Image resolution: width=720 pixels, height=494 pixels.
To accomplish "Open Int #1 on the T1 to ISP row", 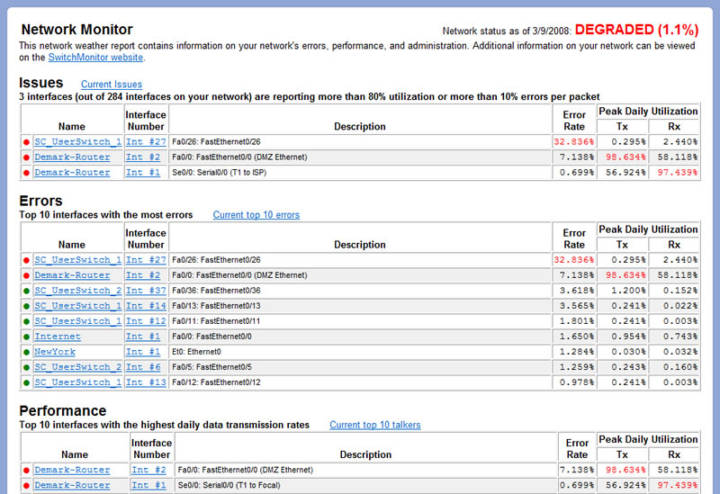I will (143, 173).
